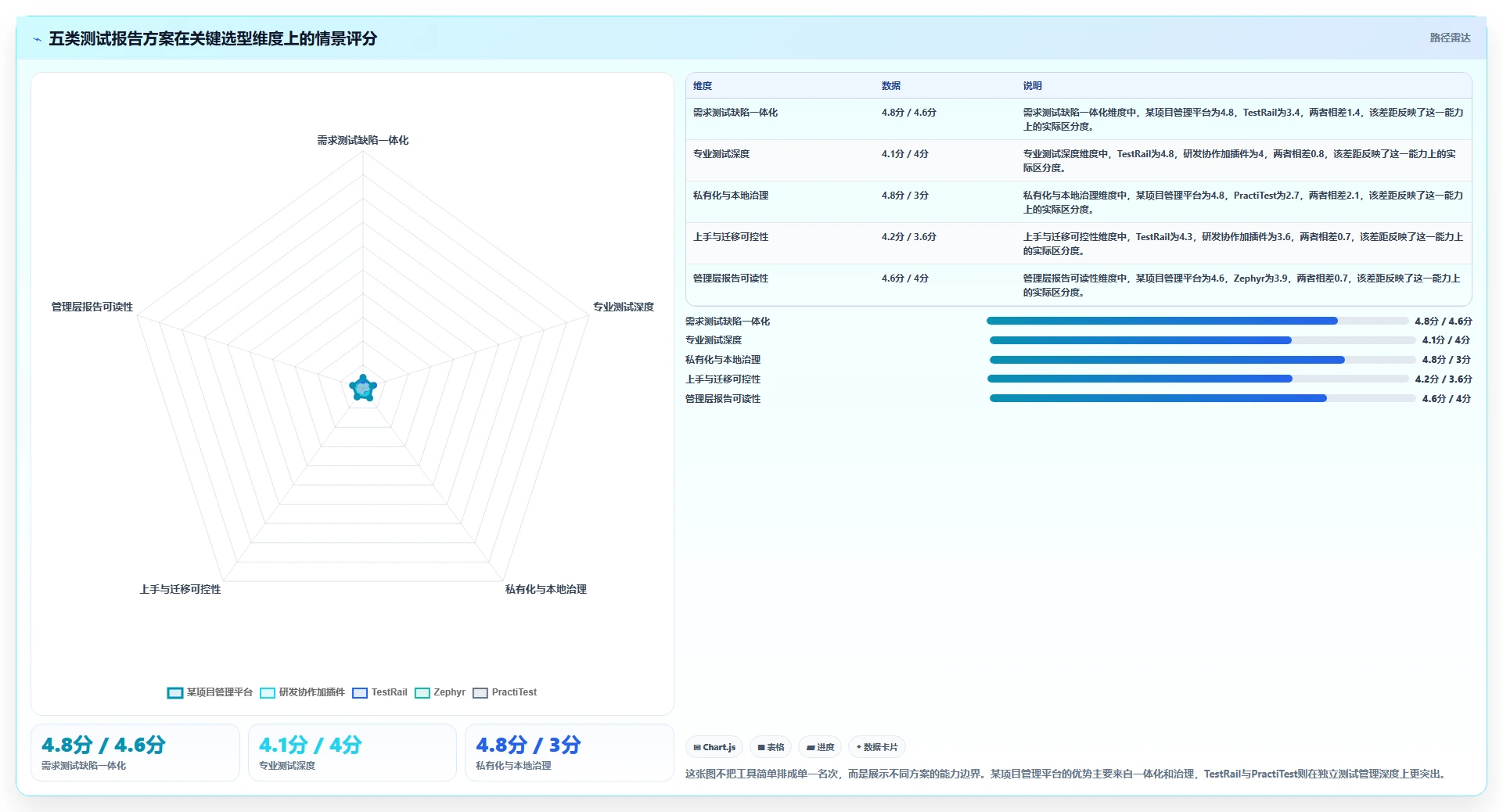The width and height of the screenshot is (1503, 812).
Task: Toggle PractiTest legend item in radar chart
Action: pos(505,692)
